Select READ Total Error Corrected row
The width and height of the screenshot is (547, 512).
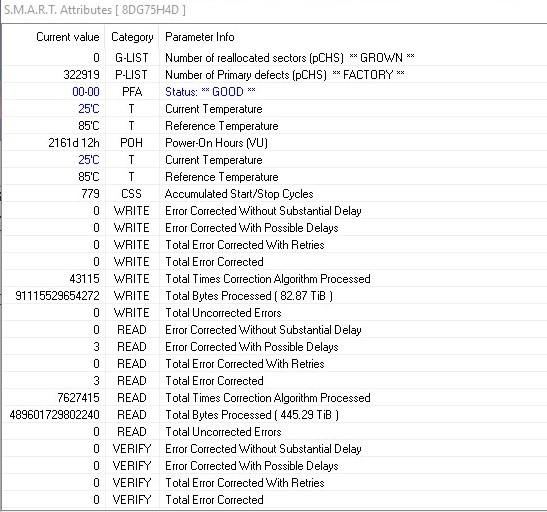pyautogui.click(x=275, y=381)
